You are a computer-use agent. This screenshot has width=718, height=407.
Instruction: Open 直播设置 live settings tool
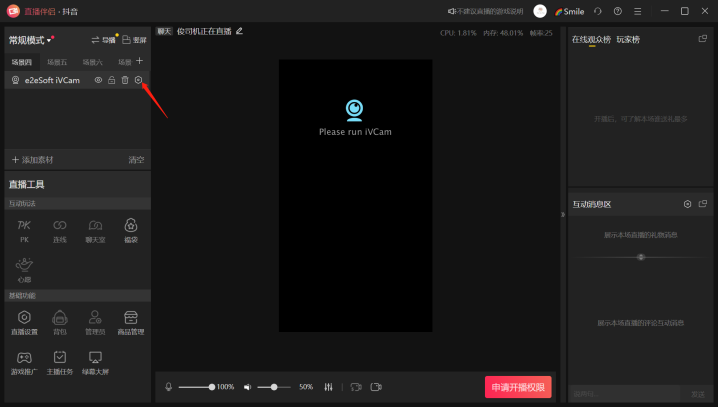(24, 322)
